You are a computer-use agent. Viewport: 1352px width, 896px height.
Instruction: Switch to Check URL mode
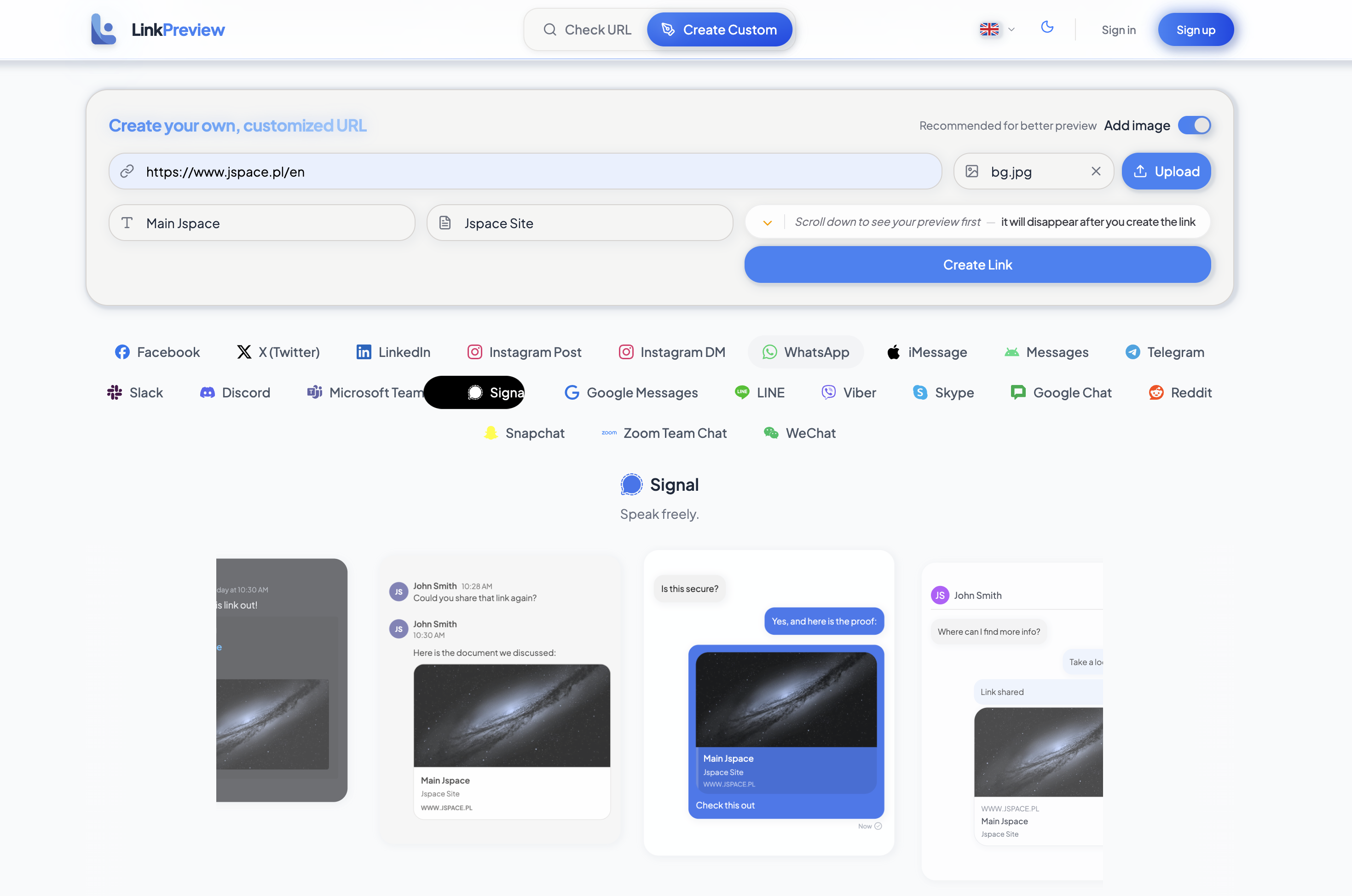588,29
